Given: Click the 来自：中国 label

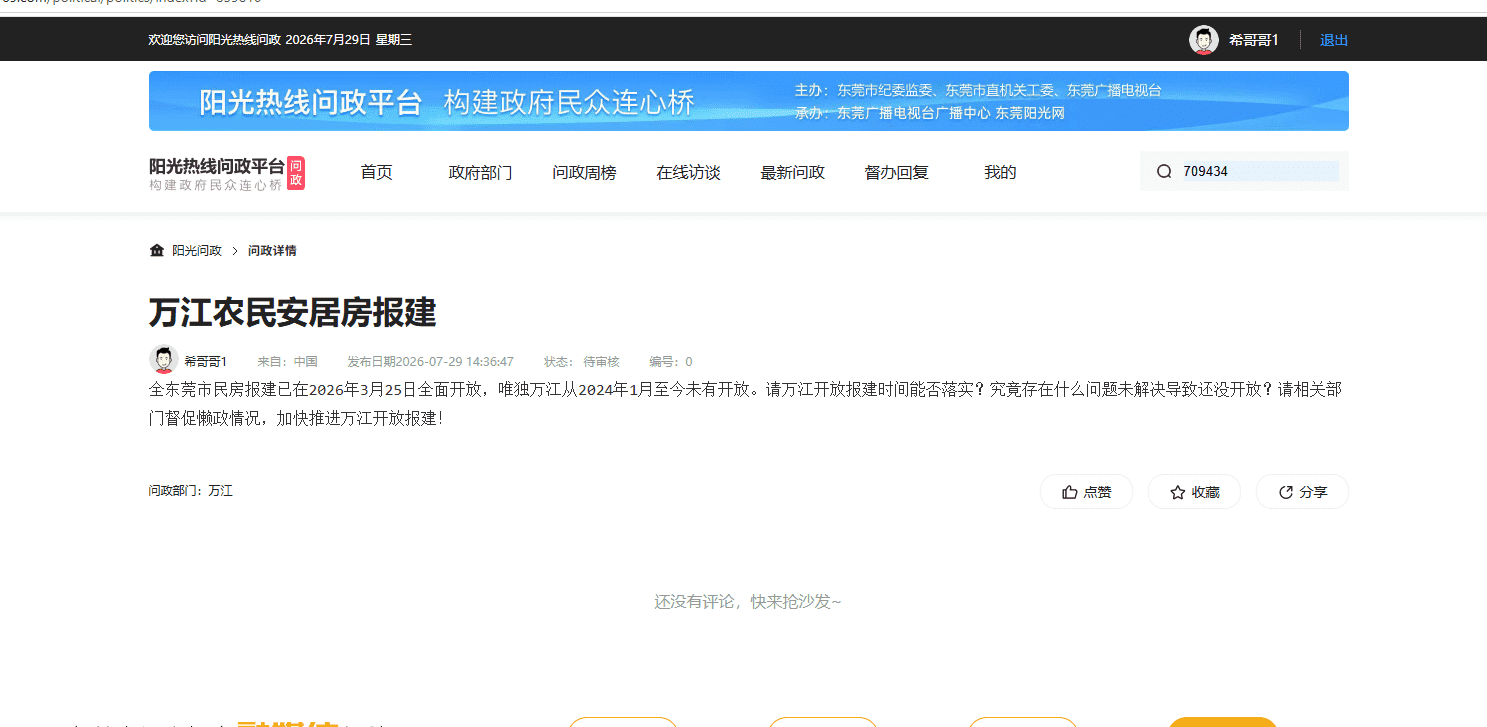Looking at the screenshot, I should tap(287, 361).
